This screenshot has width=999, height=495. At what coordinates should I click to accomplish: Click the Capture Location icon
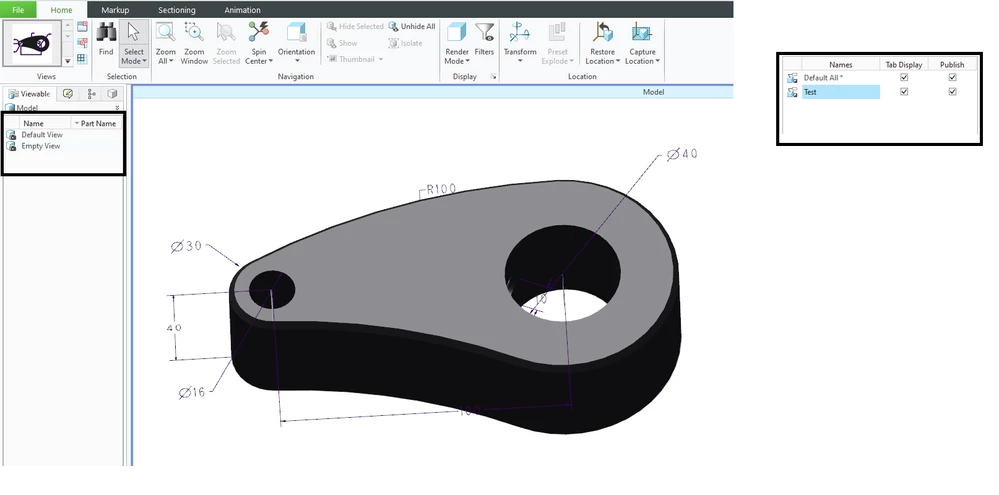pos(642,32)
